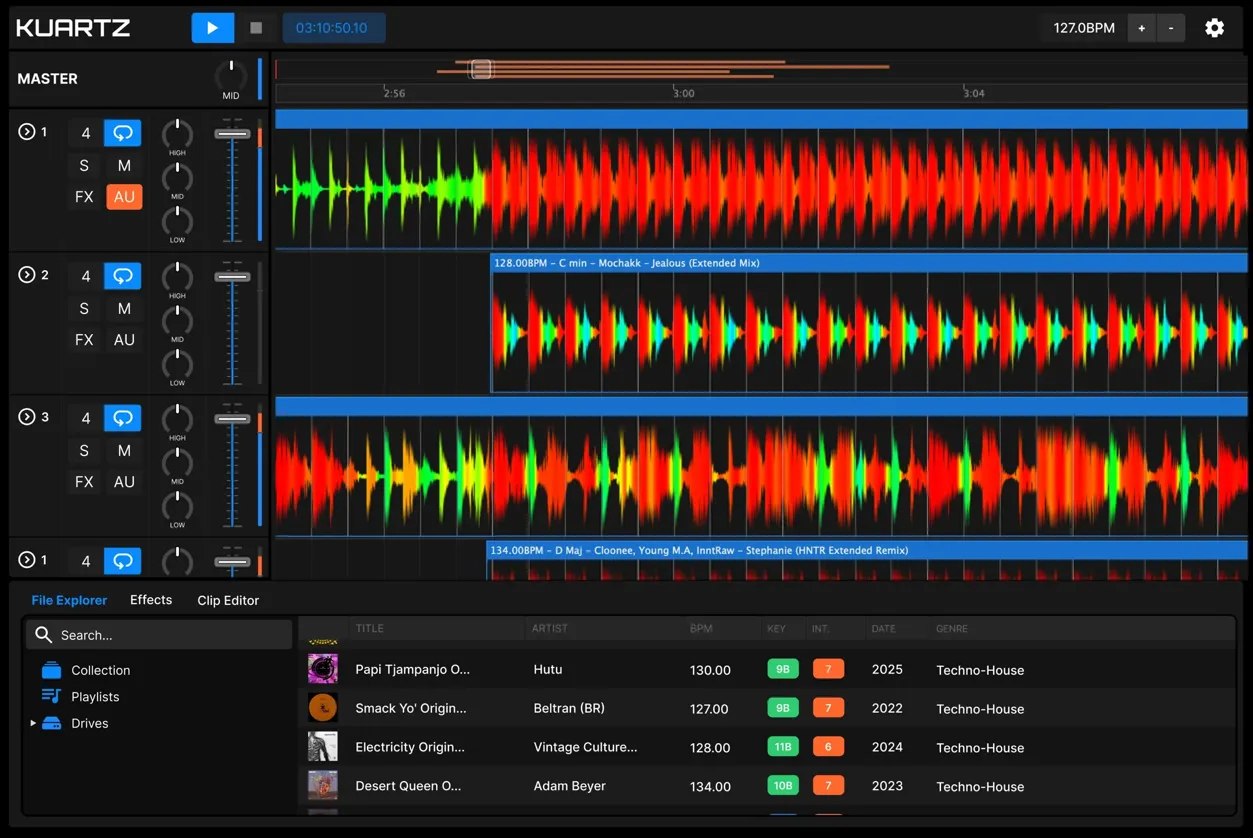The height and width of the screenshot is (838, 1253).
Task: Click the Stop playback button
Action: (256, 28)
